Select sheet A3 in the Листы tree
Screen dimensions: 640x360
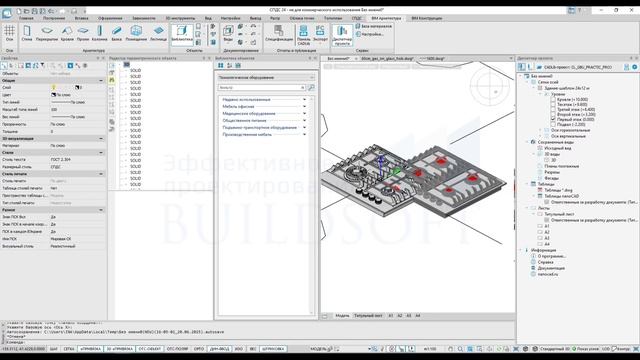(547, 238)
